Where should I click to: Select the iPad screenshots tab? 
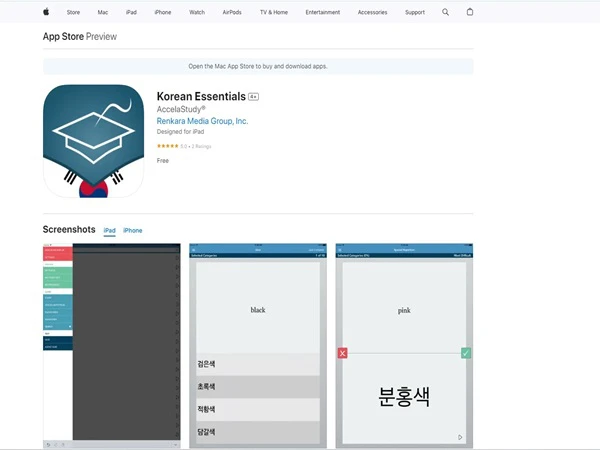[109, 230]
